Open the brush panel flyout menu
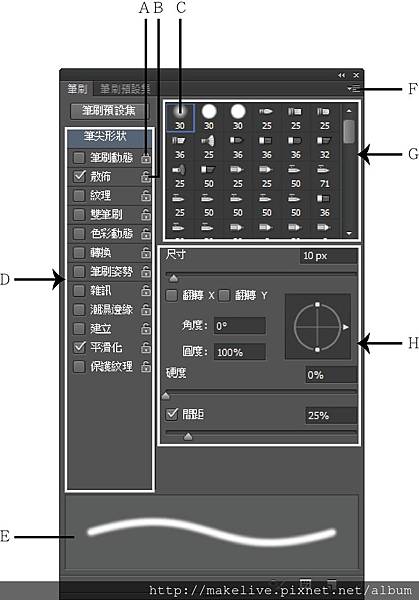Viewport: 419px width, 600px height. click(354, 89)
